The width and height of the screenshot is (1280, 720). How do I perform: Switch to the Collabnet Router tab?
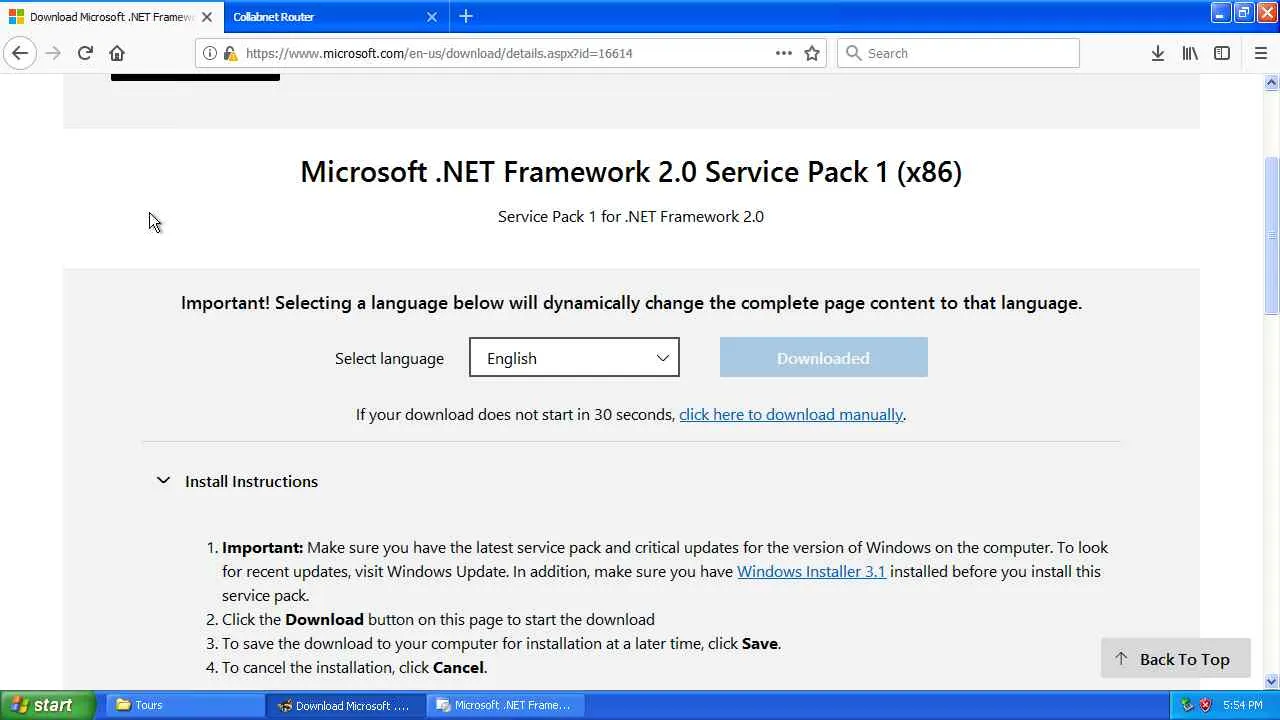(x=320, y=17)
